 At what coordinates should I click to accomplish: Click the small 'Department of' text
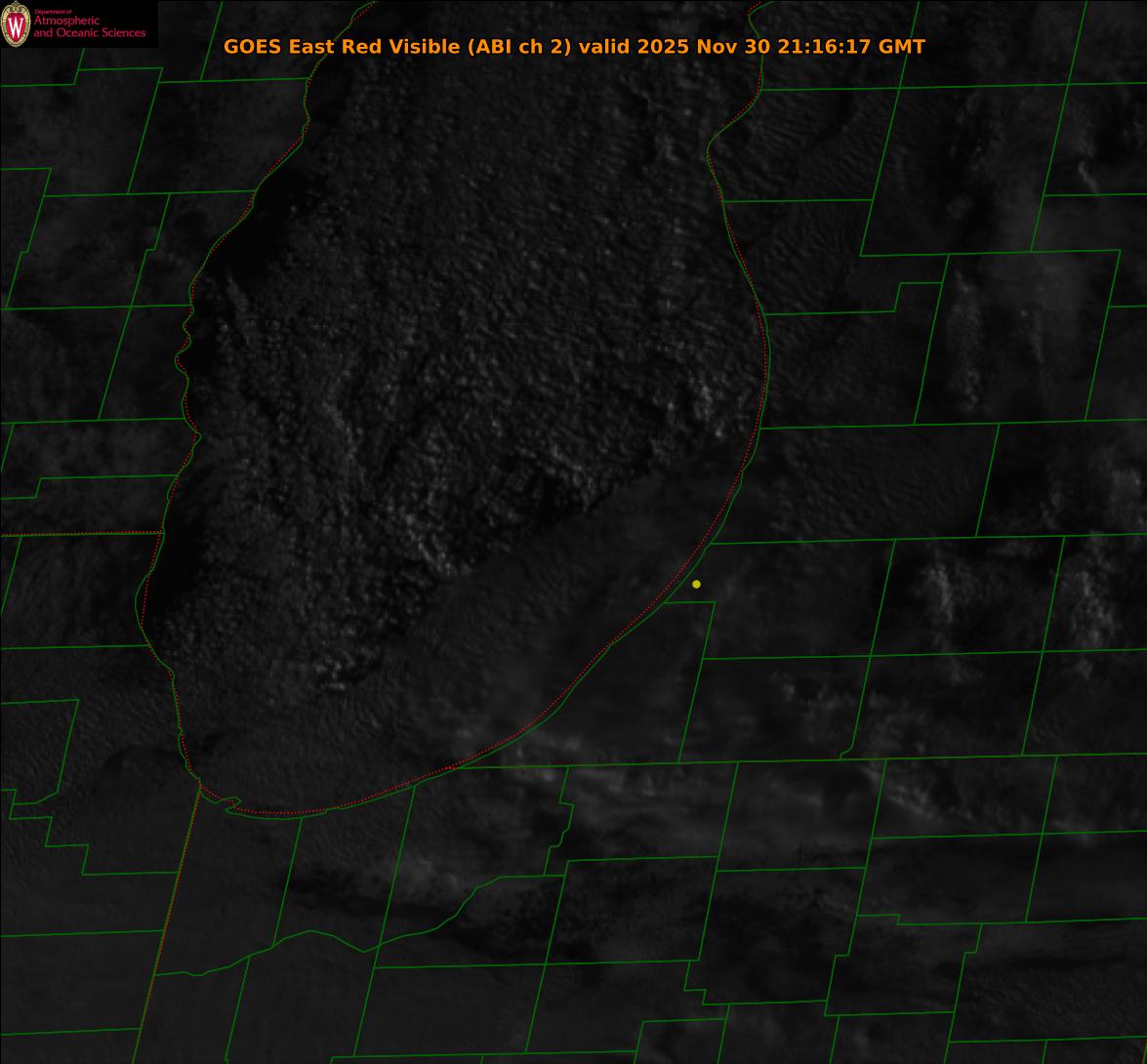(53, 11)
